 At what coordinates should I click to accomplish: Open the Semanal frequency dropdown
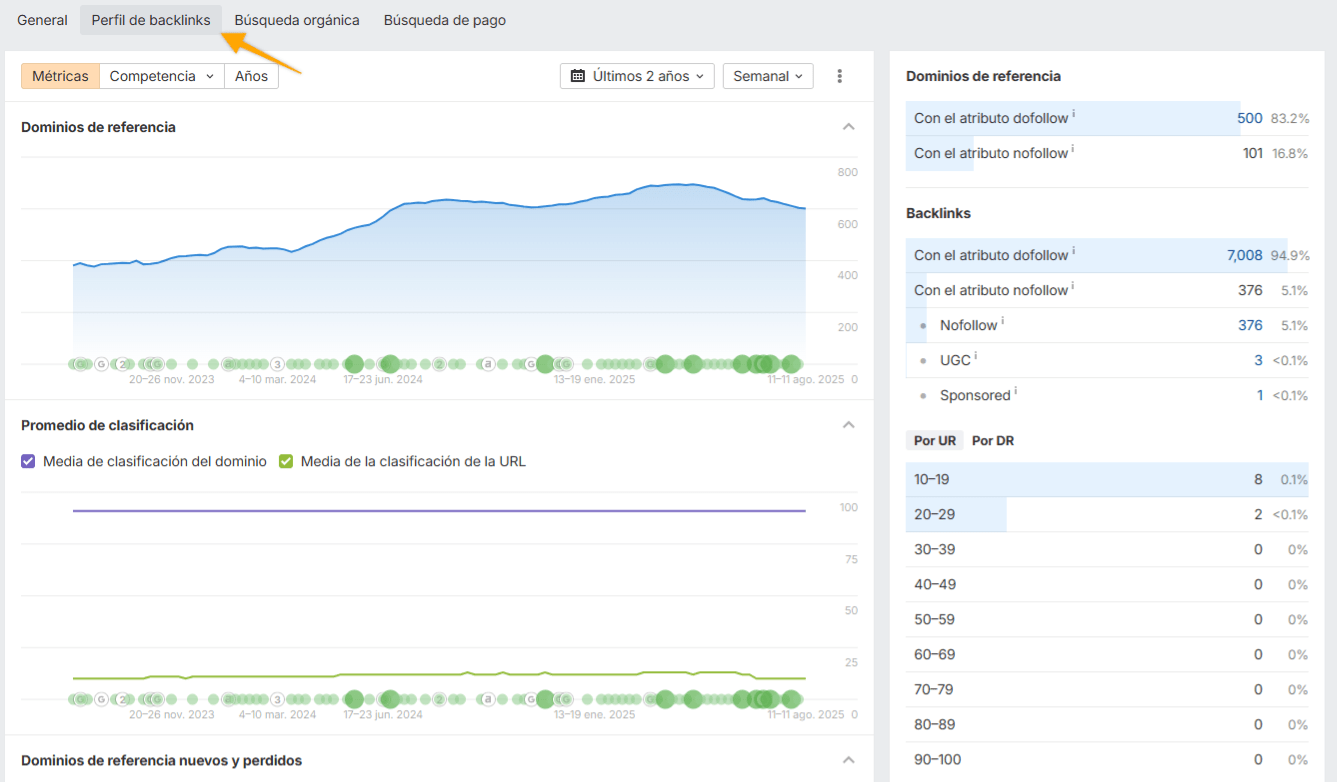pyautogui.click(x=767, y=75)
